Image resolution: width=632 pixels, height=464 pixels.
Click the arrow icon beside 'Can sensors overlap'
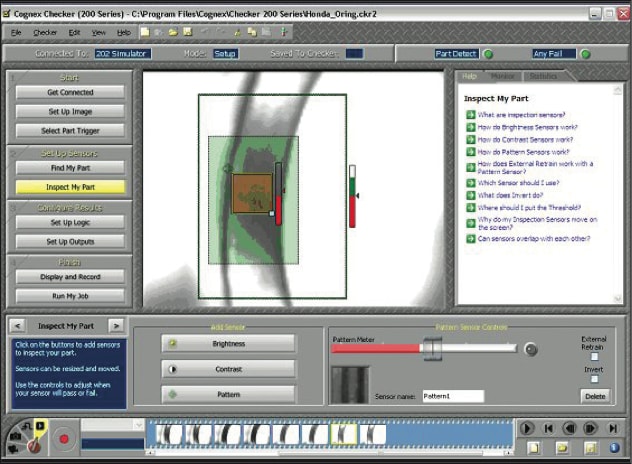click(470, 239)
